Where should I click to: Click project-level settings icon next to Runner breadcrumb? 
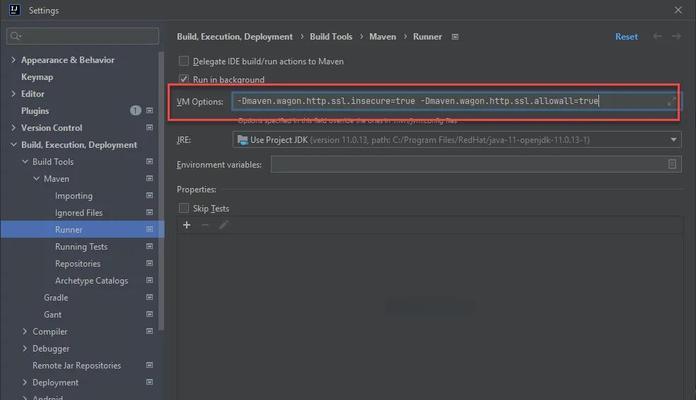pyautogui.click(x=455, y=37)
